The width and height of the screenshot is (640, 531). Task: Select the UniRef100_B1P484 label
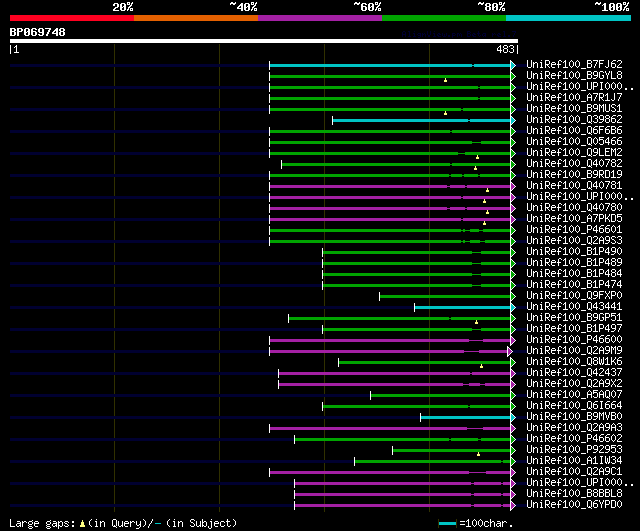pyautogui.click(x=574, y=274)
